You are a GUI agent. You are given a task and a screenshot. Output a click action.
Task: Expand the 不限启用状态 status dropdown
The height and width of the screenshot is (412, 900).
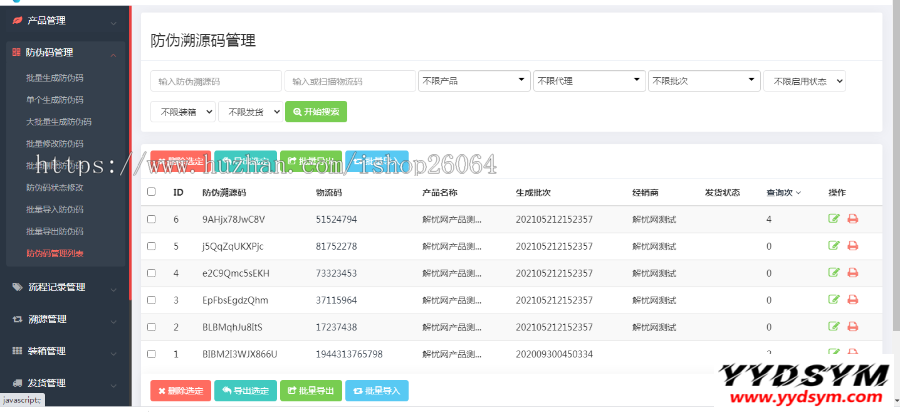tap(805, 81)
